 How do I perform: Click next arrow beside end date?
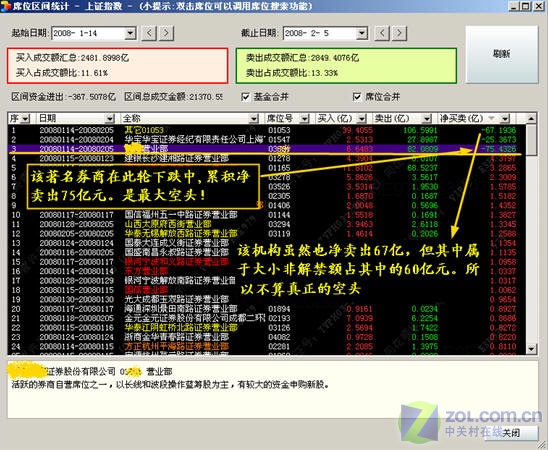(399, 33)
